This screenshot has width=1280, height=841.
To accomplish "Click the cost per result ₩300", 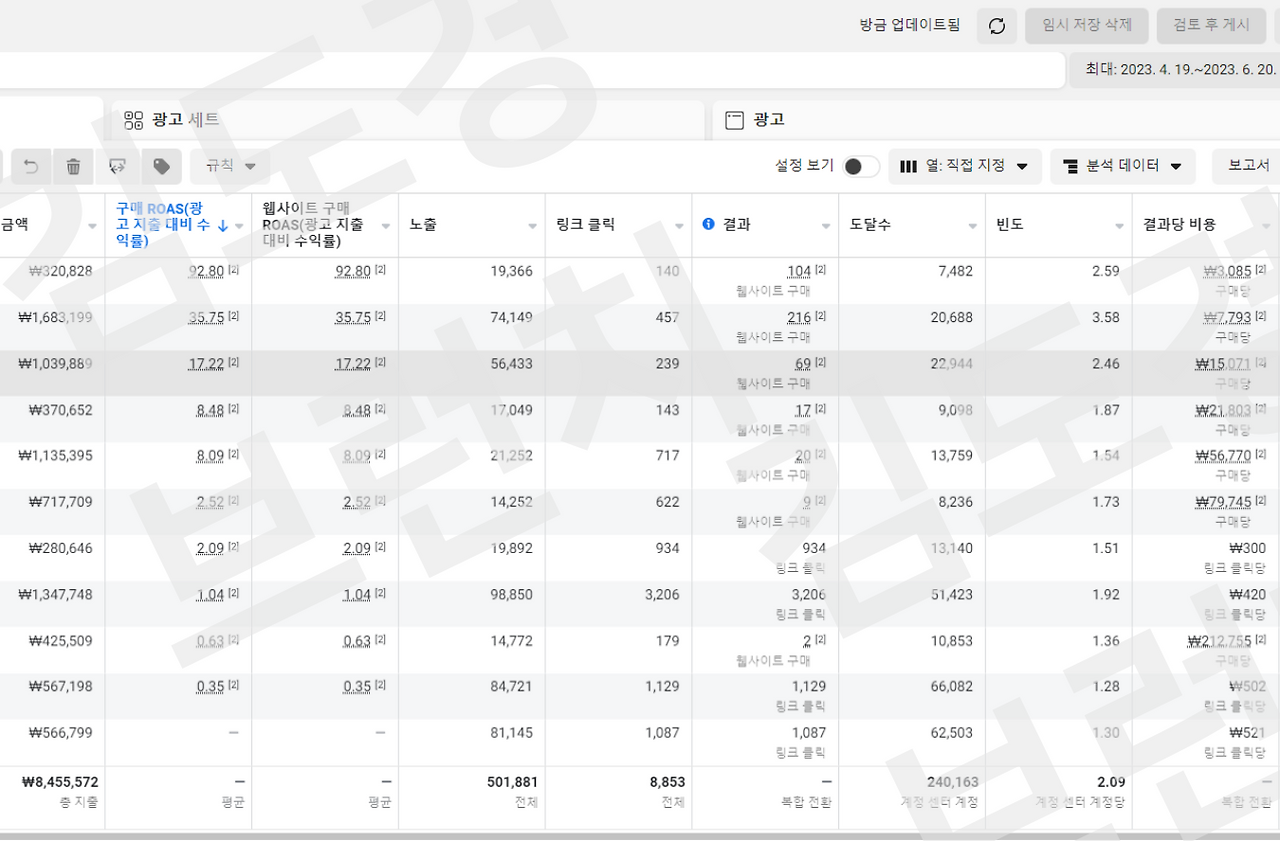I will pyautogui.click(x=1247, y=548).
